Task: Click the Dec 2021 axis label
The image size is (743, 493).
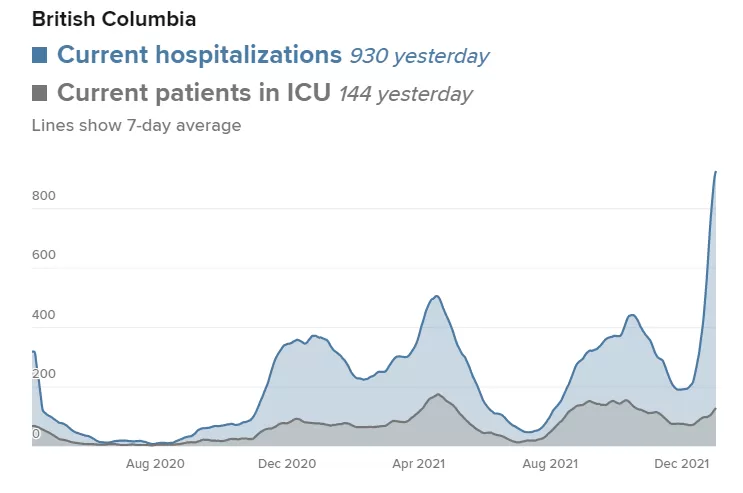Action: pos(681,464)
